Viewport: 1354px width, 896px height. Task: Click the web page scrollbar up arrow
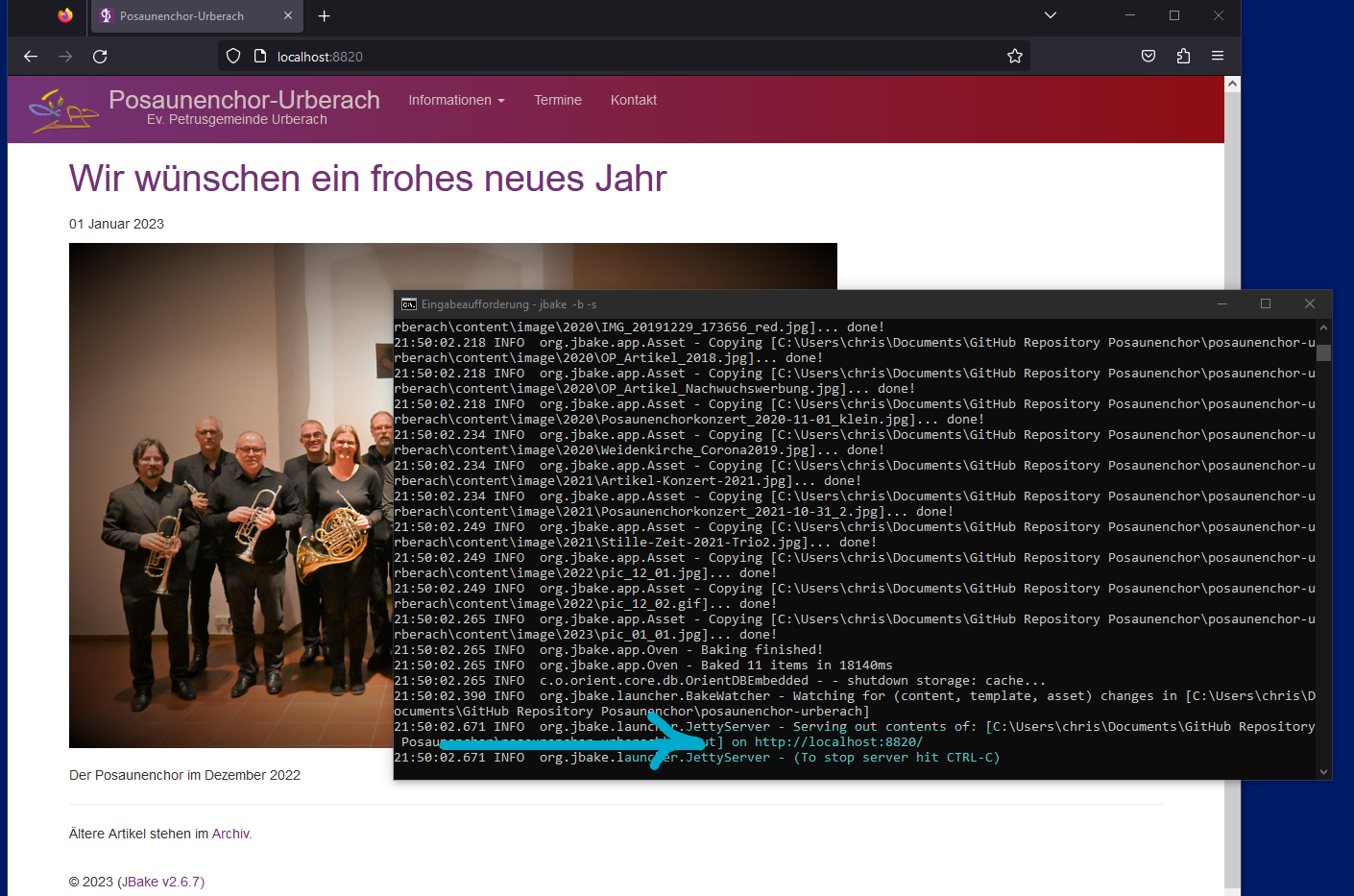[x=1232, y=85]
